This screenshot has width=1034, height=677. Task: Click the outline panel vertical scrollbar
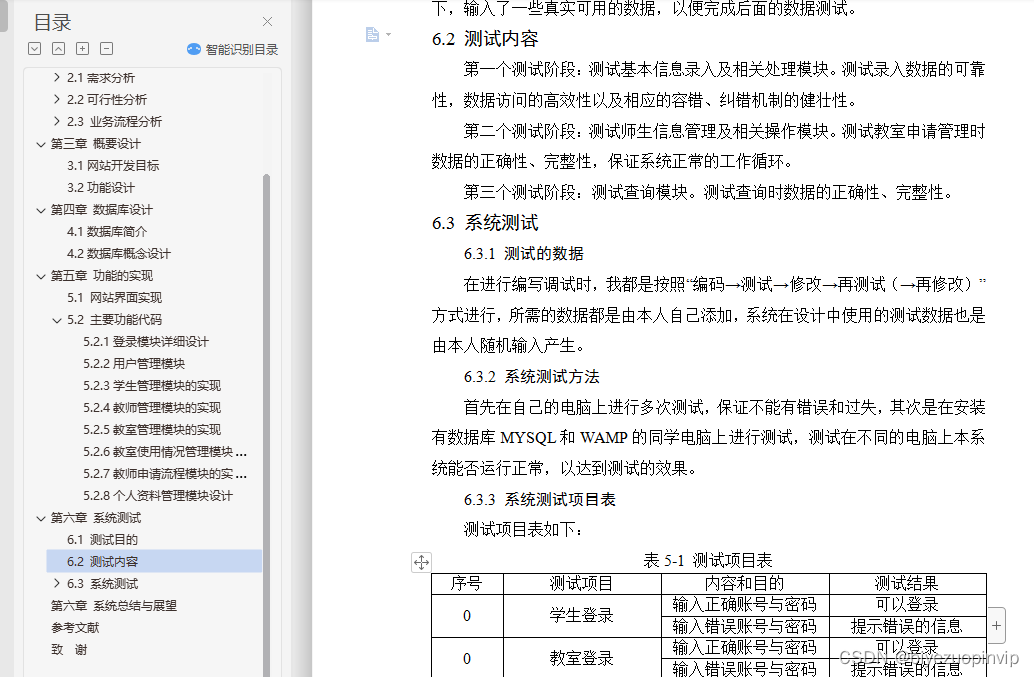click(266, 425)
